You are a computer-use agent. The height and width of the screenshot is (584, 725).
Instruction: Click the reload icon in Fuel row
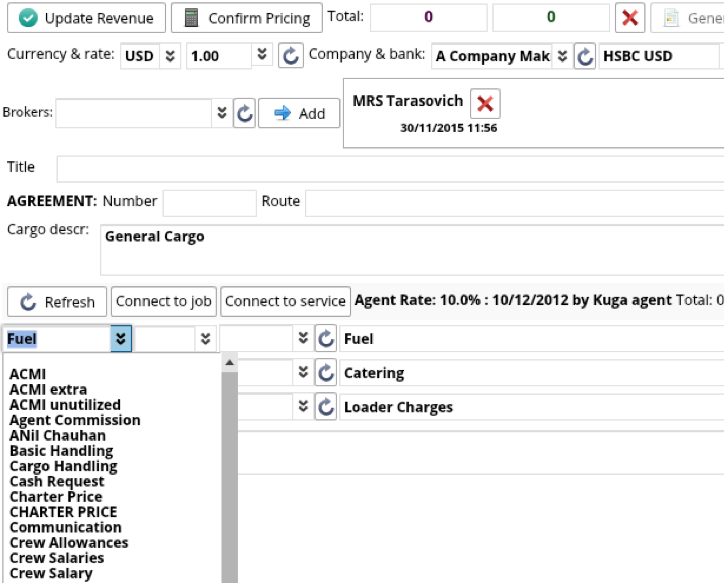pos(325,339)
